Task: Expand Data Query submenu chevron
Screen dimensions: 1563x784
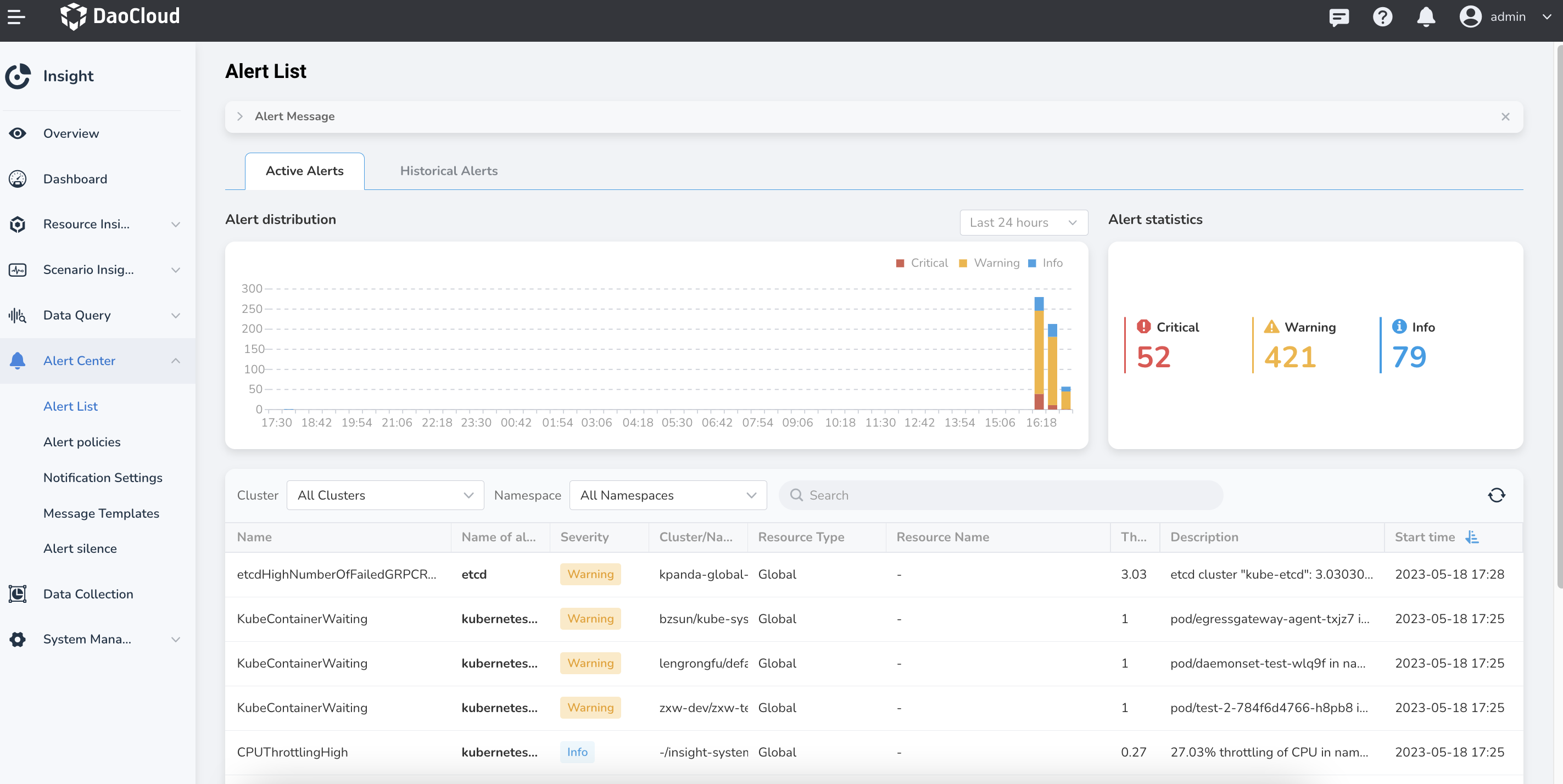Action: tap(175, 315)
